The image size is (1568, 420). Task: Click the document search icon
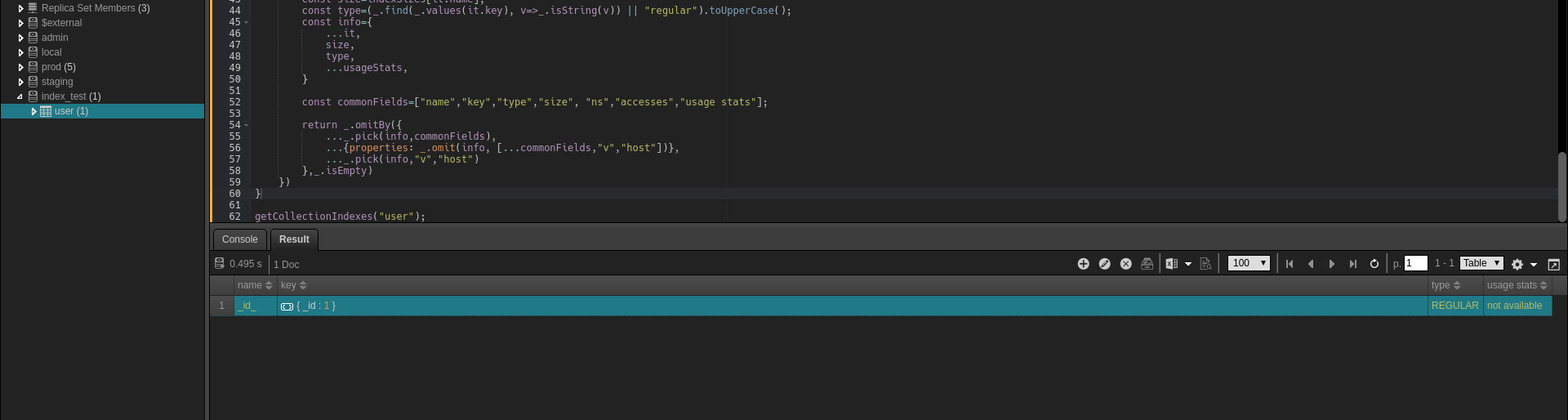pos(1205,264)
